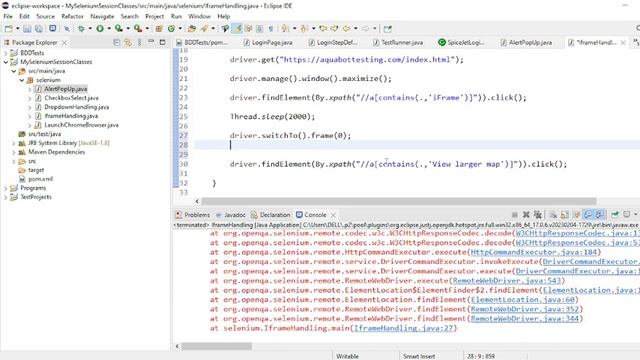
Task: Click Remove All Terminated Launches icon
Action: pos(538,214)
